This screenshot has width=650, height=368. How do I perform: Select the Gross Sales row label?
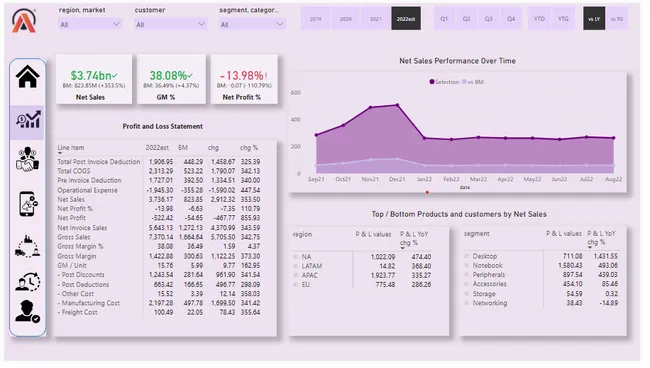click(74, 237)
